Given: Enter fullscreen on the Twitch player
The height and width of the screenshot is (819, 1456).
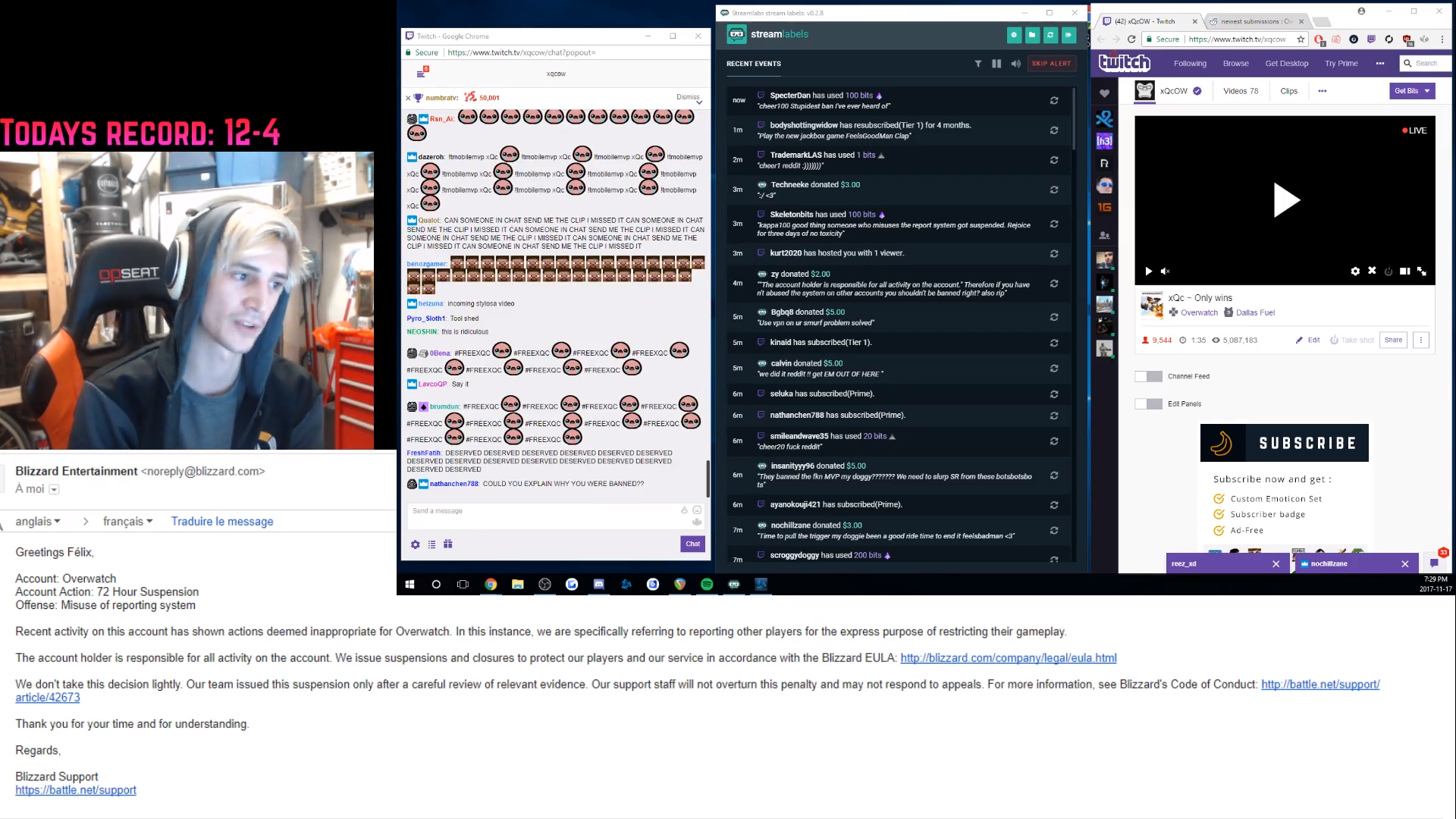Looking at the screenshot, I should pyautogui.click(x=1422, y=271).
